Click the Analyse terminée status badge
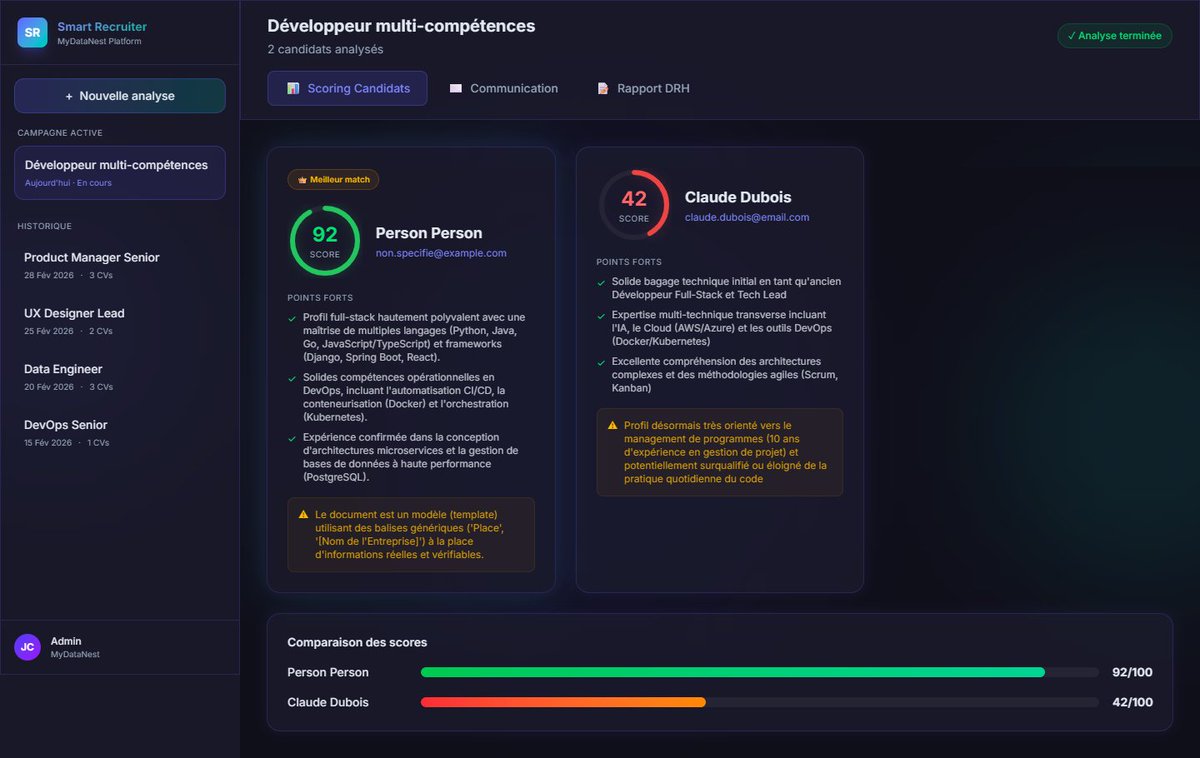The width and height of the screenshot is (1200, 758). [x=1115, y=35]
